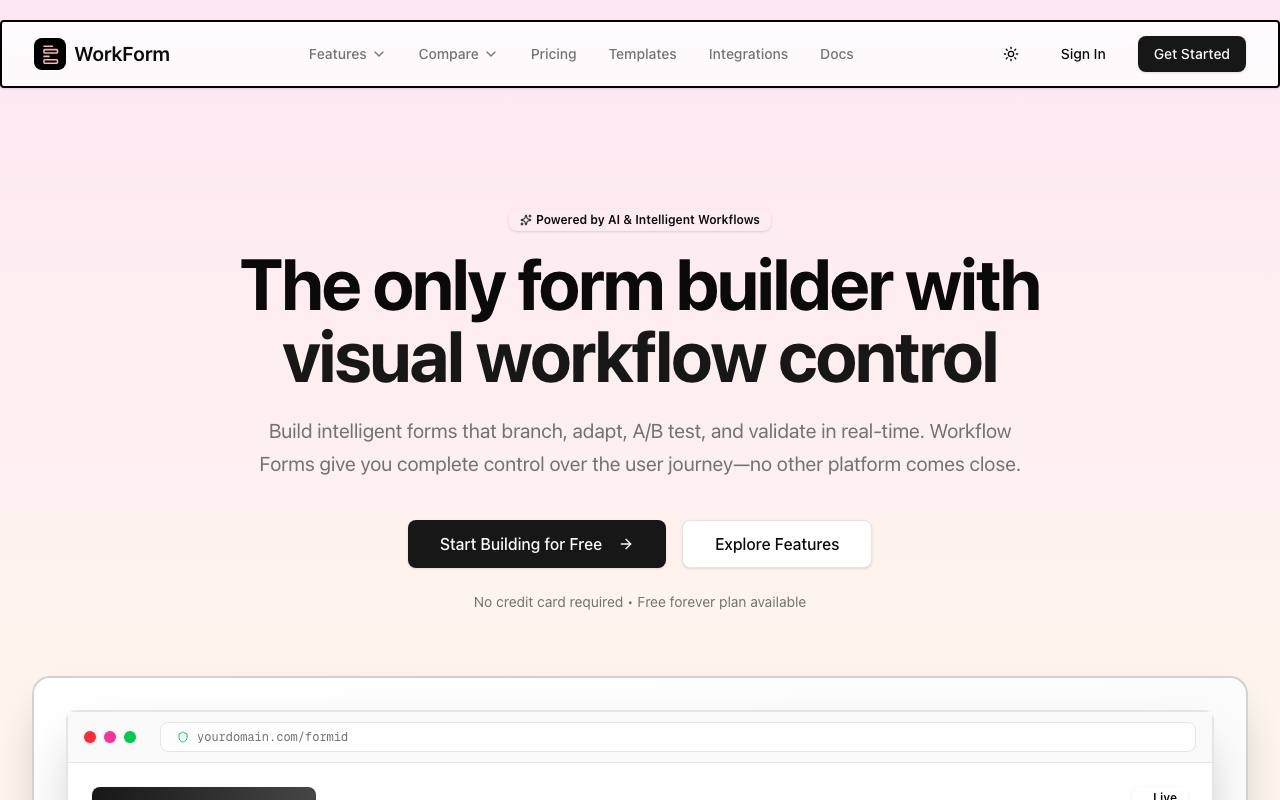Click the WorkForm brand name text
The height and width of the screenshot is (800, 1280).
(122, 54)
